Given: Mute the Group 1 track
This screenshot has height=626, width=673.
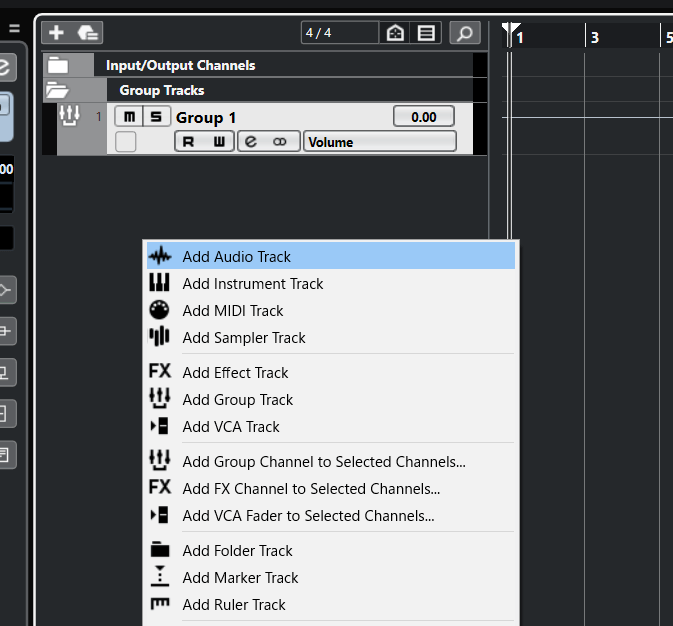Looking at the screenshot, I should click(129, 117).
